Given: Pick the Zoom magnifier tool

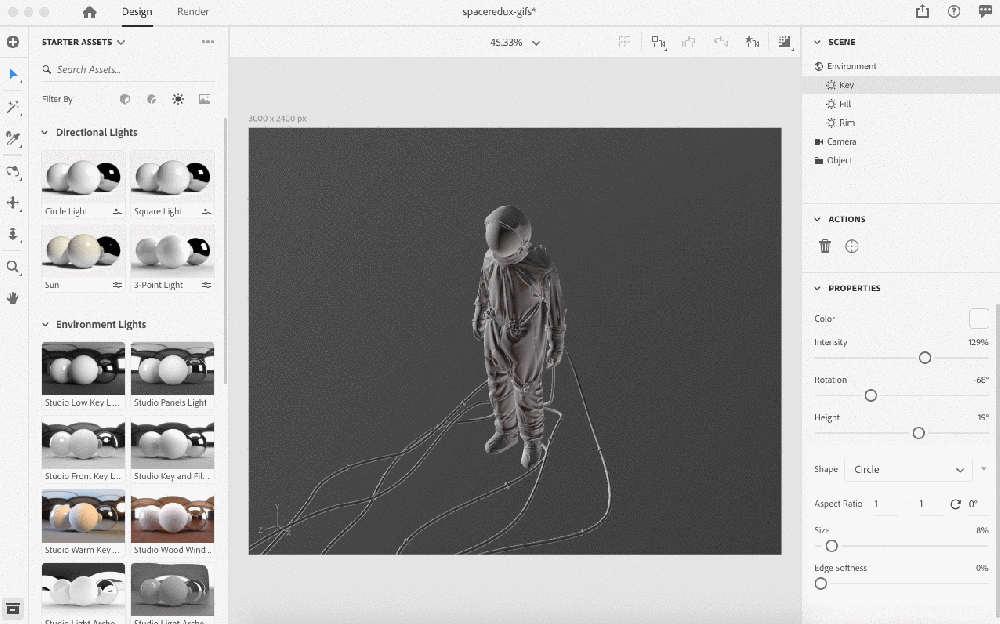Looking at the screenshot, I should (x=13, y=267).
